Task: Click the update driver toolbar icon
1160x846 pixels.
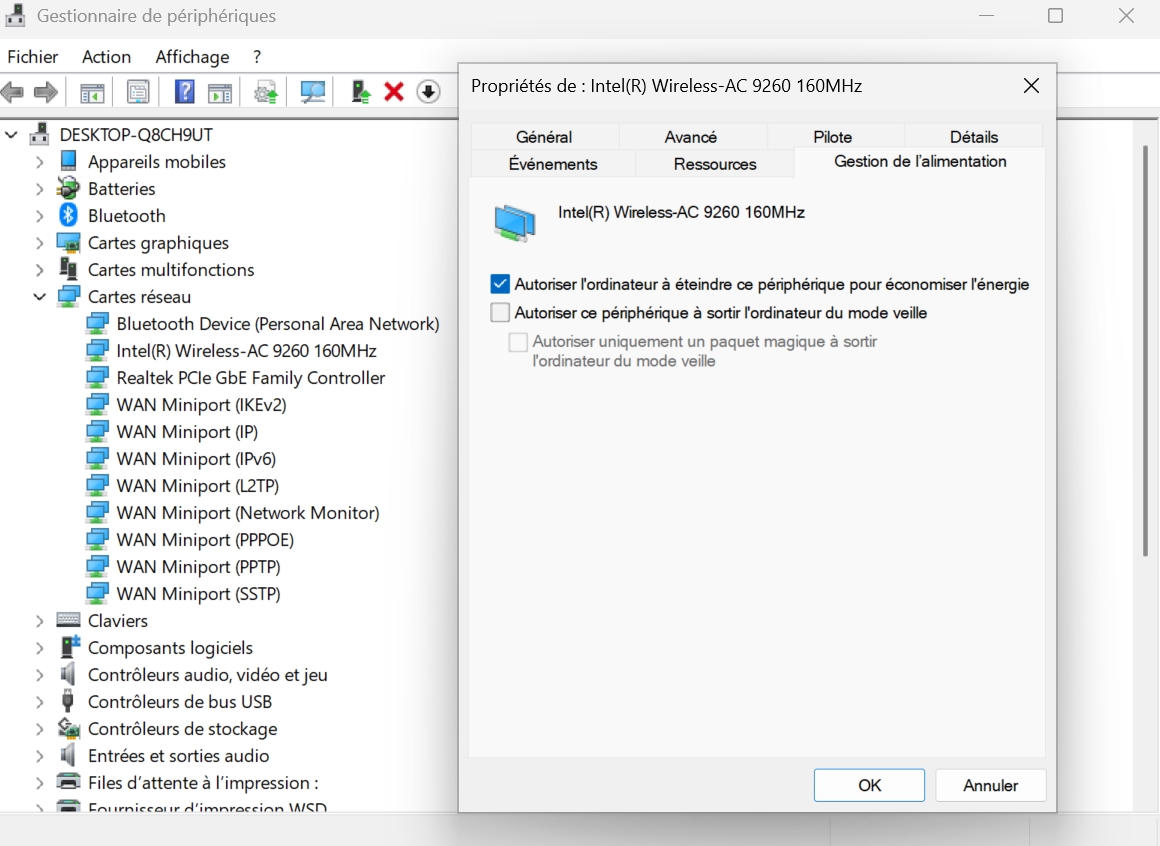Action: 361,92
